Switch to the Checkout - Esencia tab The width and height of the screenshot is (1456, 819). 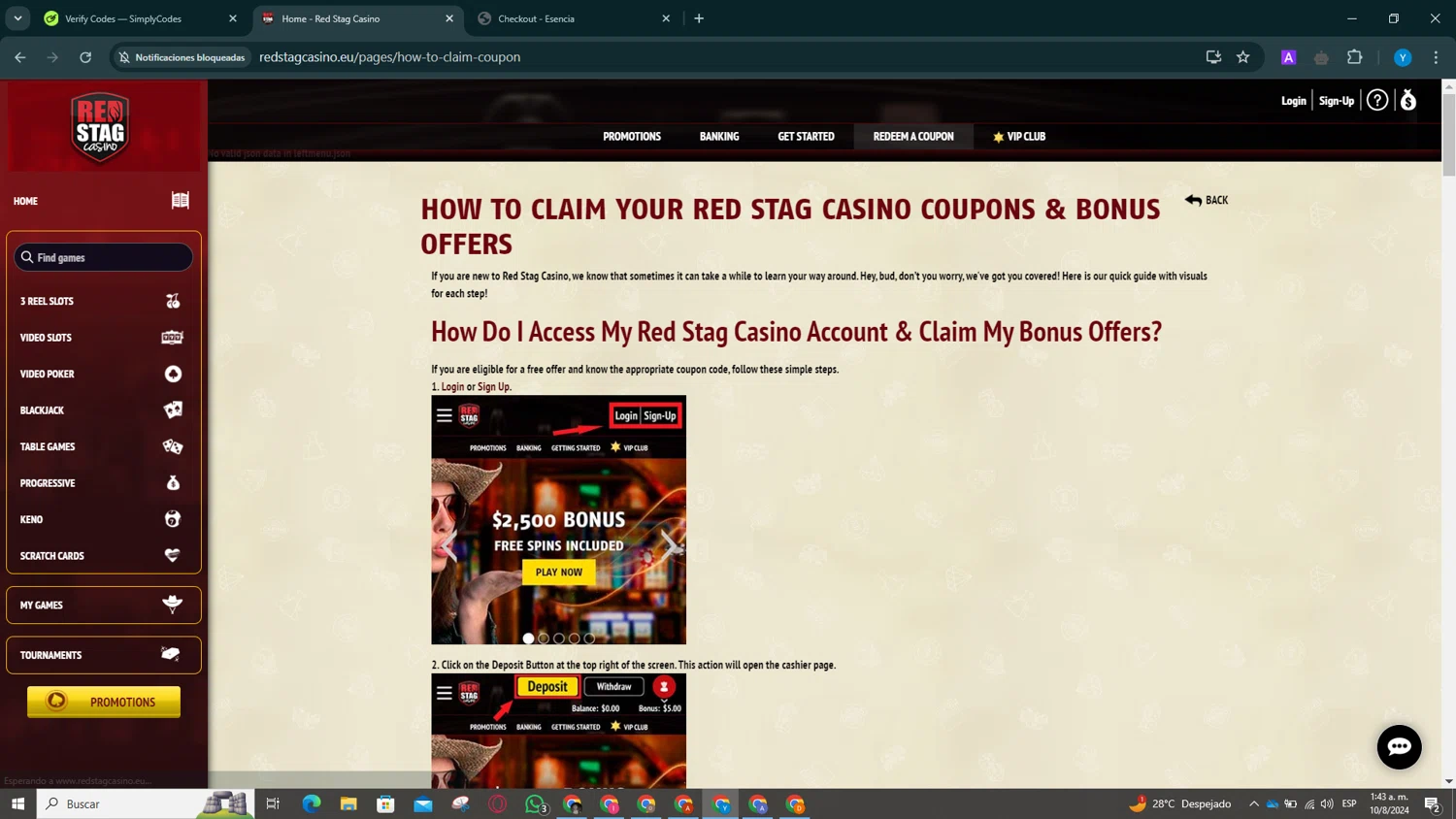573,18
